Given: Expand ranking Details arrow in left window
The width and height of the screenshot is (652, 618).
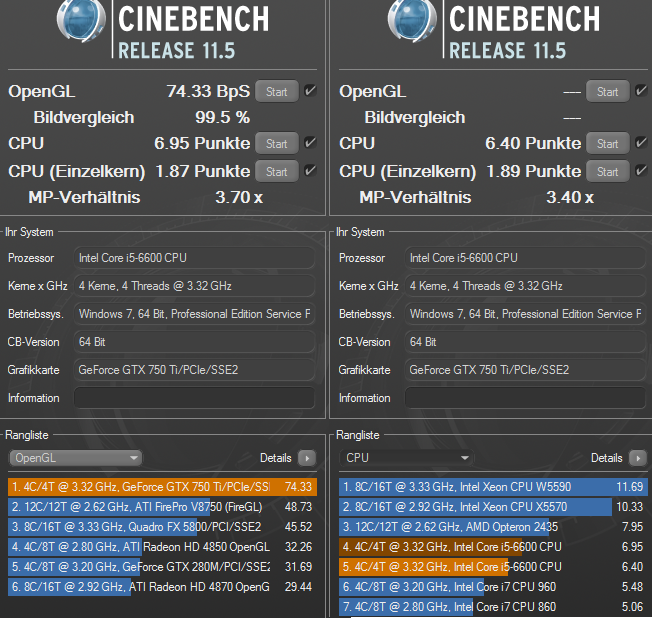Looking at the screenshot, I should point(307,458).
